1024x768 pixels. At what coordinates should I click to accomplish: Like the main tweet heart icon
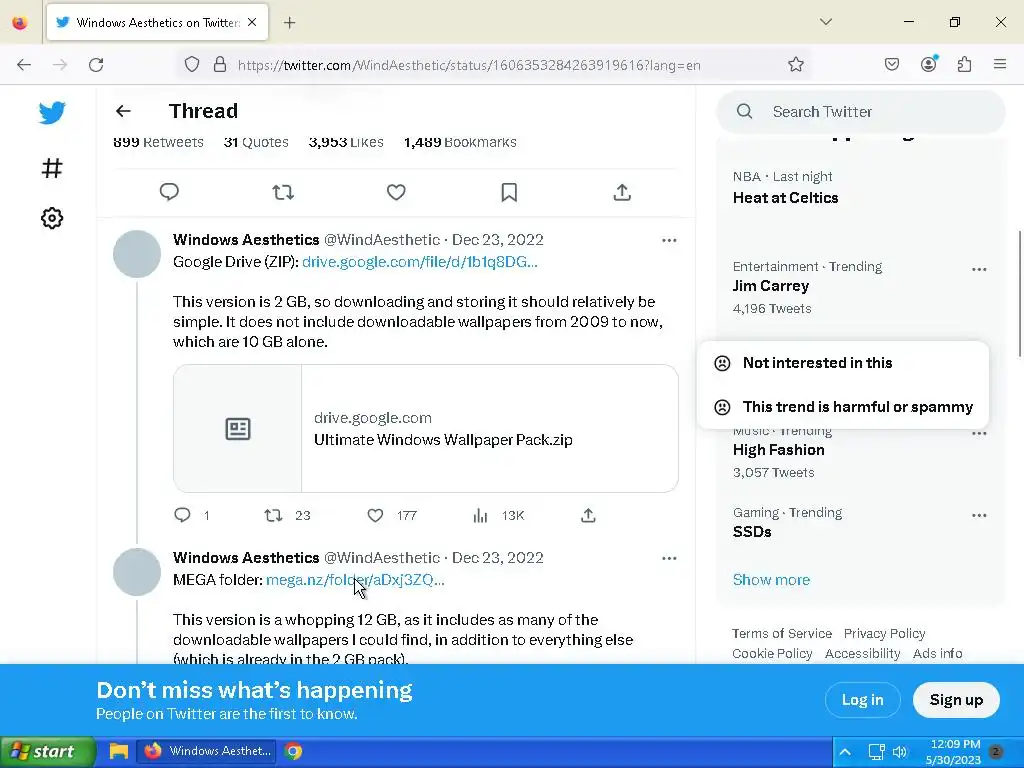396,192
